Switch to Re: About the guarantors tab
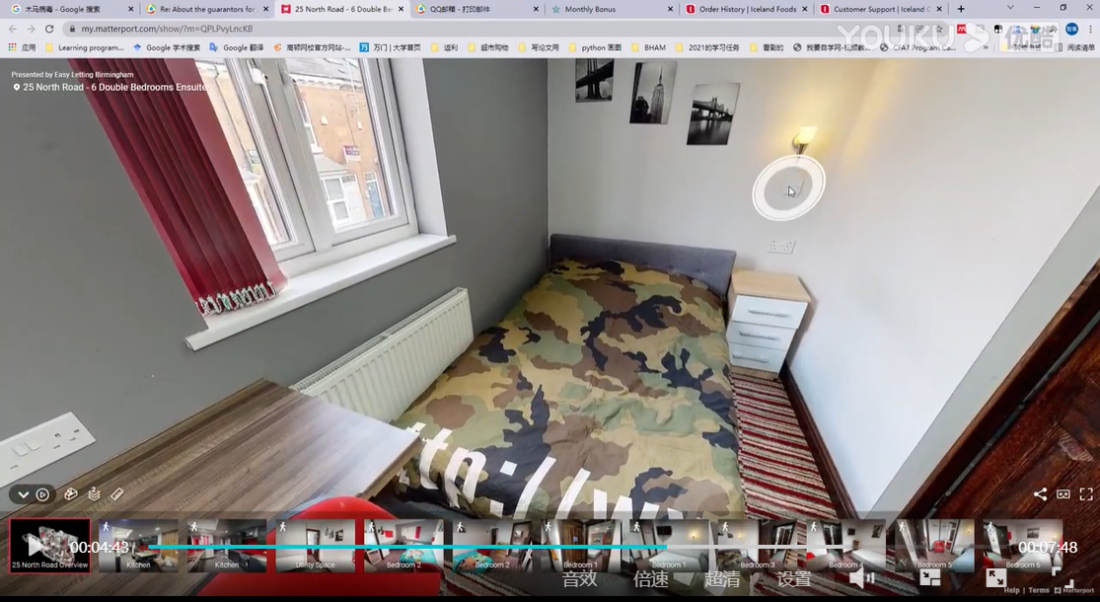The image size is (1100, 602). point(207,9)
